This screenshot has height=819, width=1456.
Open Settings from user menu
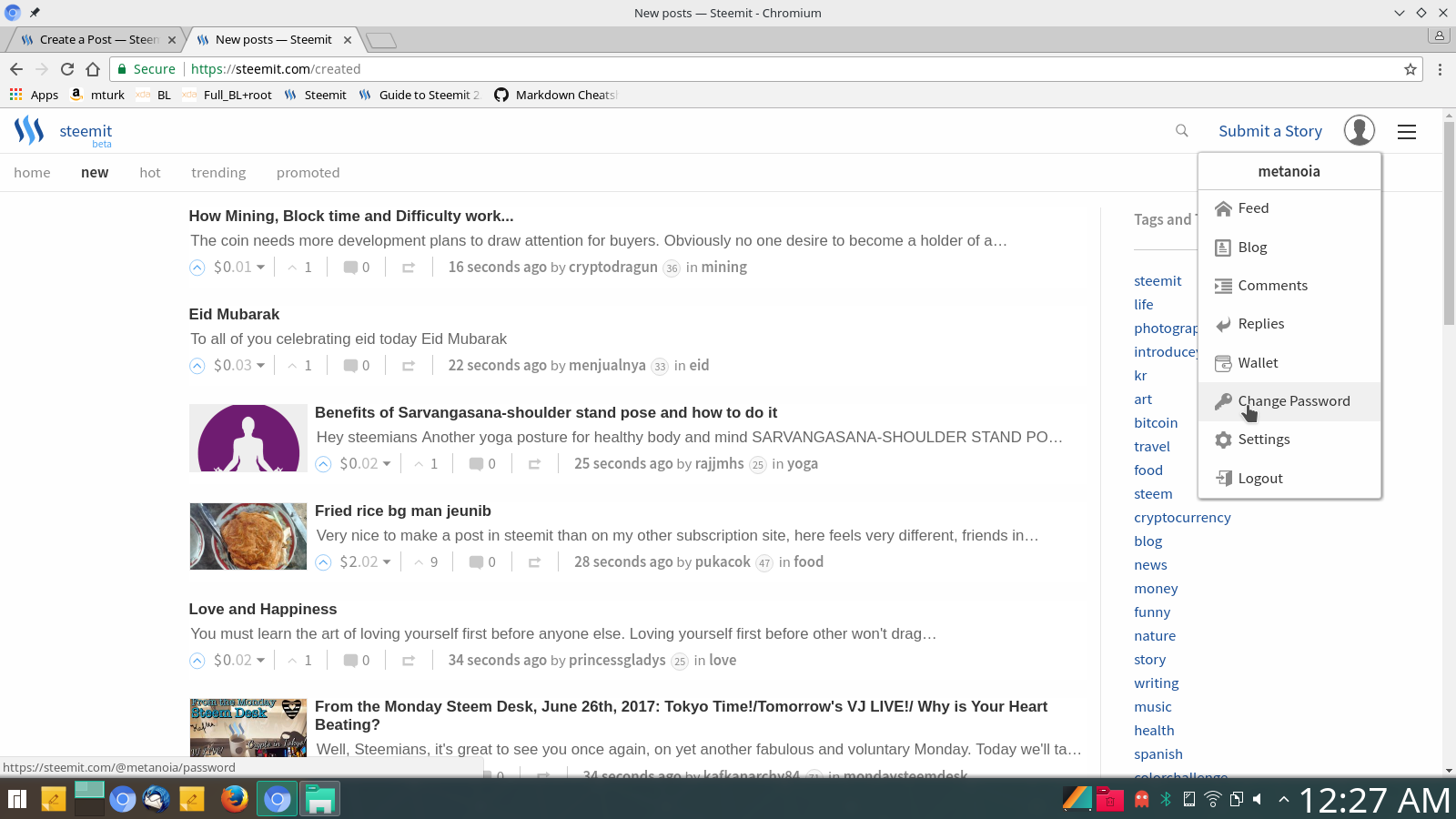tap(1289, 440)
